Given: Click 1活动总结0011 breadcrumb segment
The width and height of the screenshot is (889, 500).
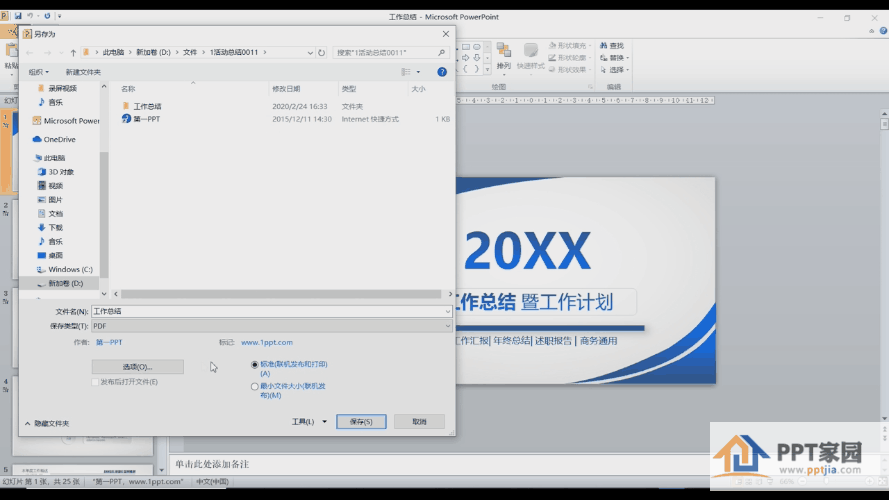Looking at the screenshot, I should coord(234,52).
